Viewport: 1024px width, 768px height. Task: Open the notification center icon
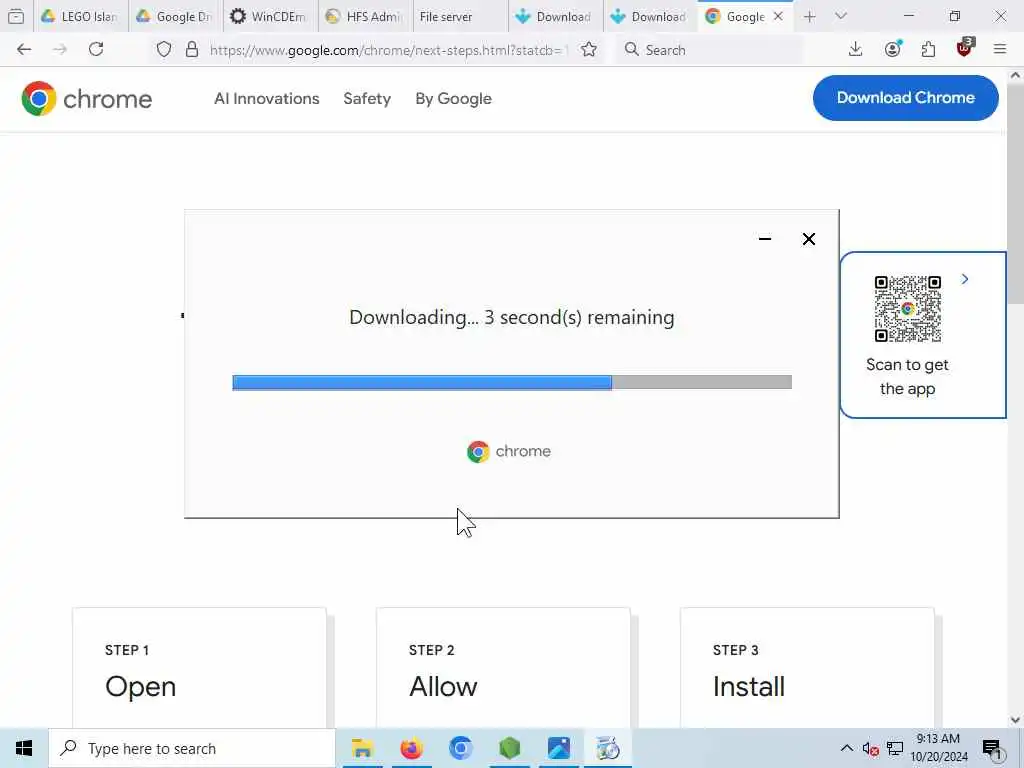[x=992, y=749]
